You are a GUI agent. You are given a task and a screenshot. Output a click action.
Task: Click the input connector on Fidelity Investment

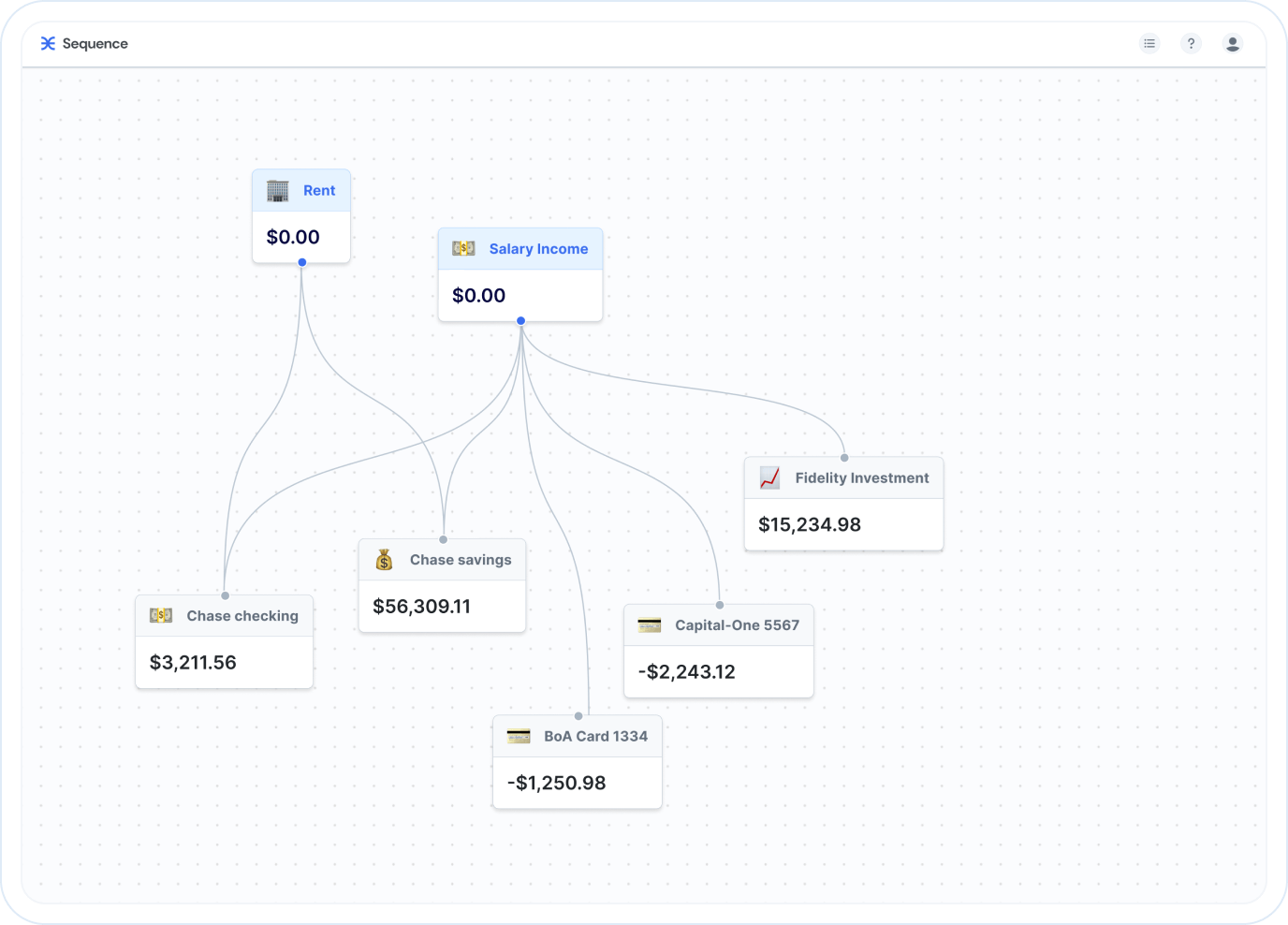click(844, 458)
